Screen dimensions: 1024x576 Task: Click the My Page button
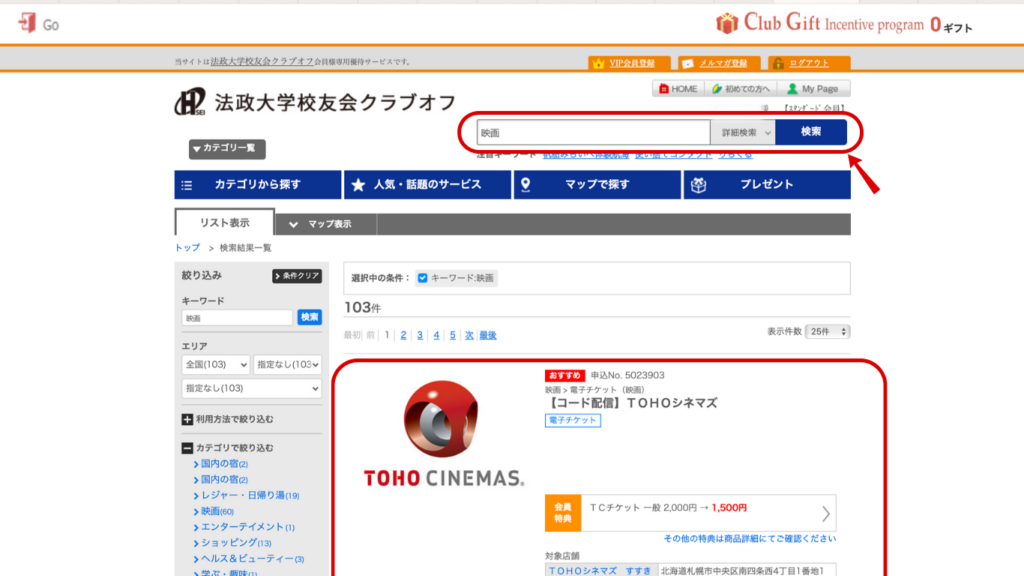coord(813,89)
